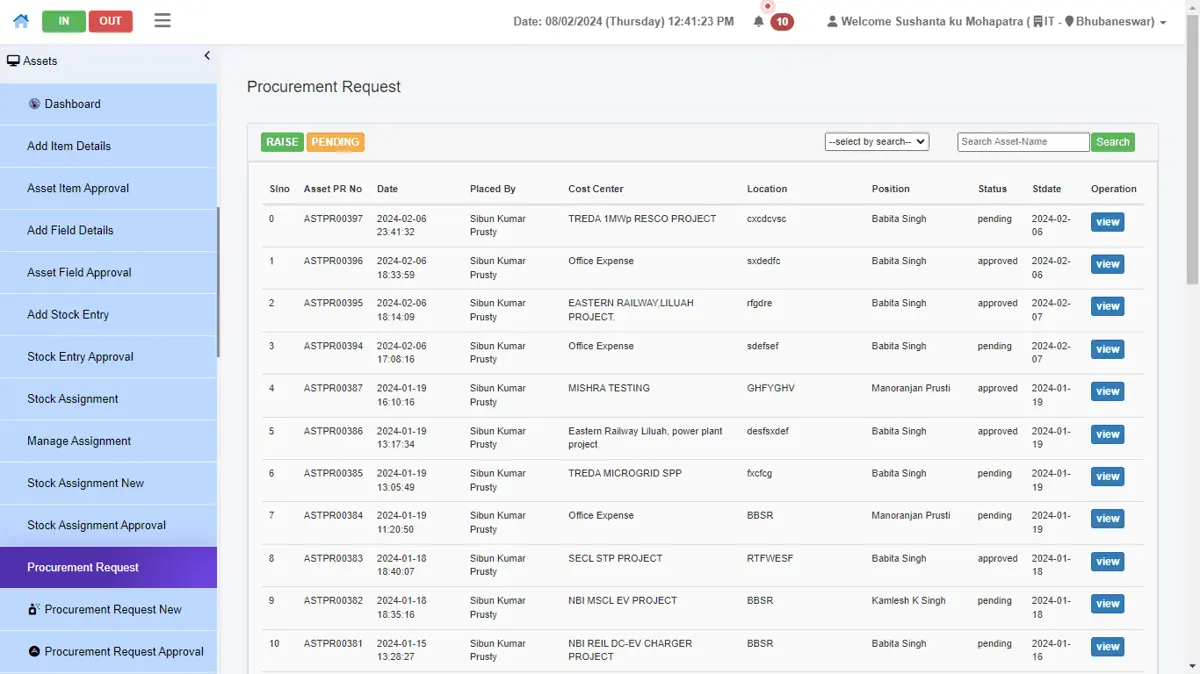Open the user profile dropdown
Viewport: 1200px width, 674px height.
pos(996,21)
